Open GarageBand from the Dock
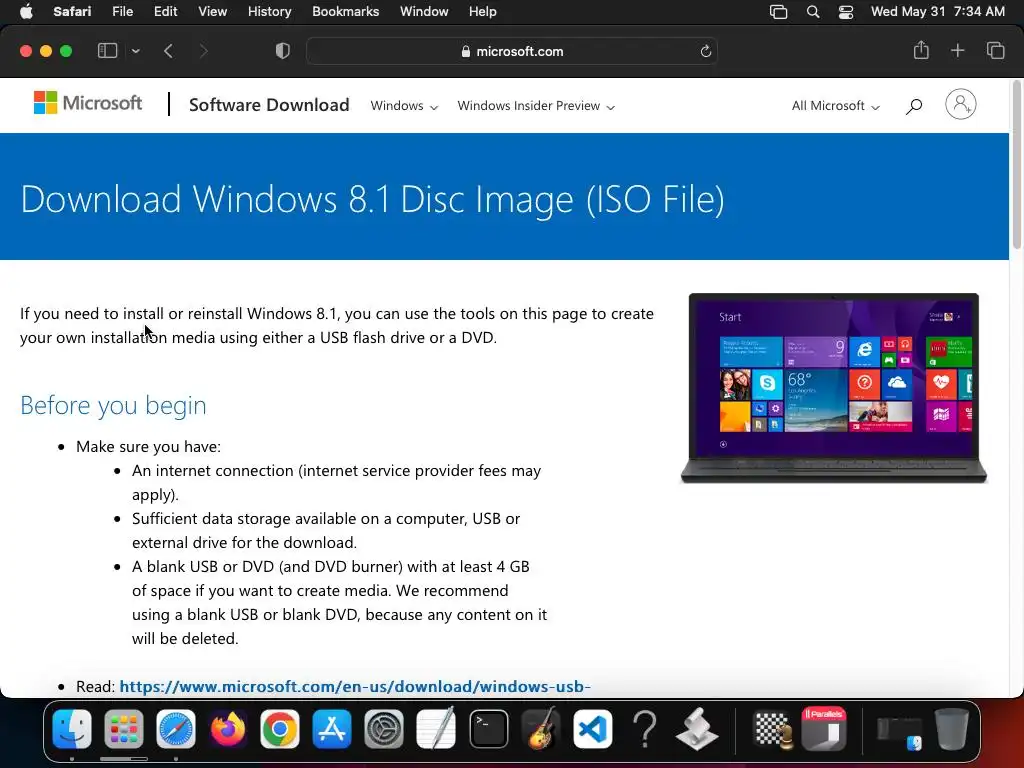The height and width of the screenshot is (768, 1024). (541, 729)
